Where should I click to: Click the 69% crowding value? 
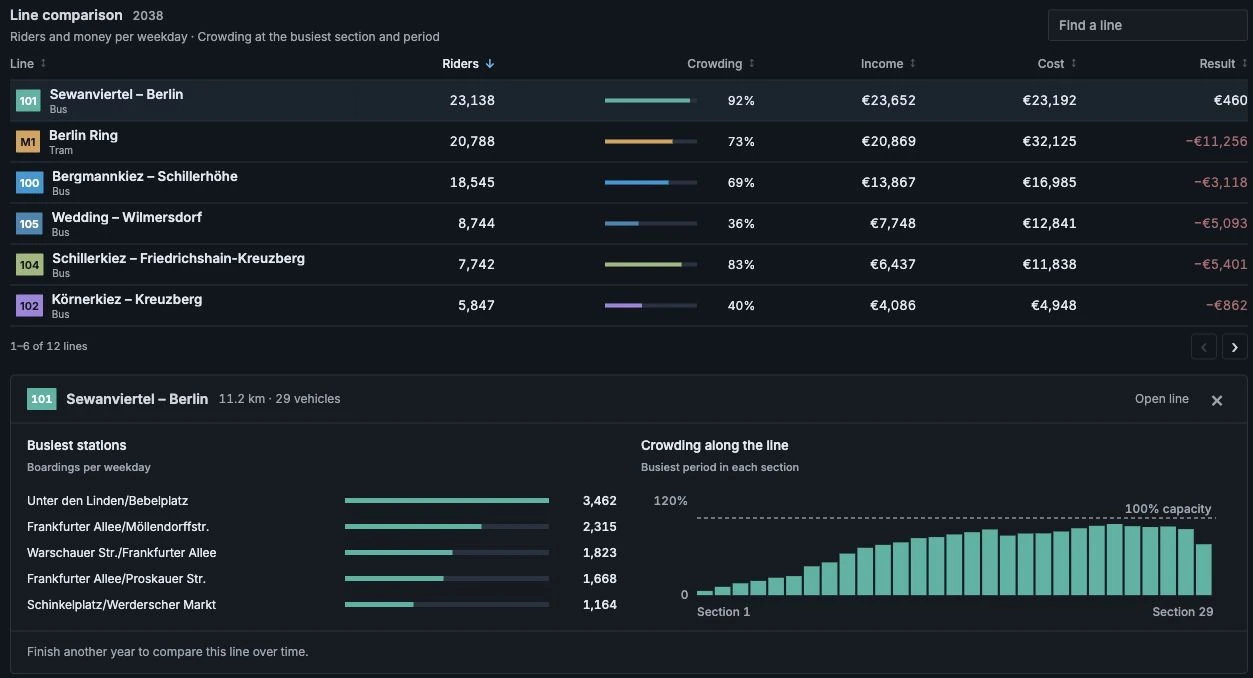click(741, 183)
